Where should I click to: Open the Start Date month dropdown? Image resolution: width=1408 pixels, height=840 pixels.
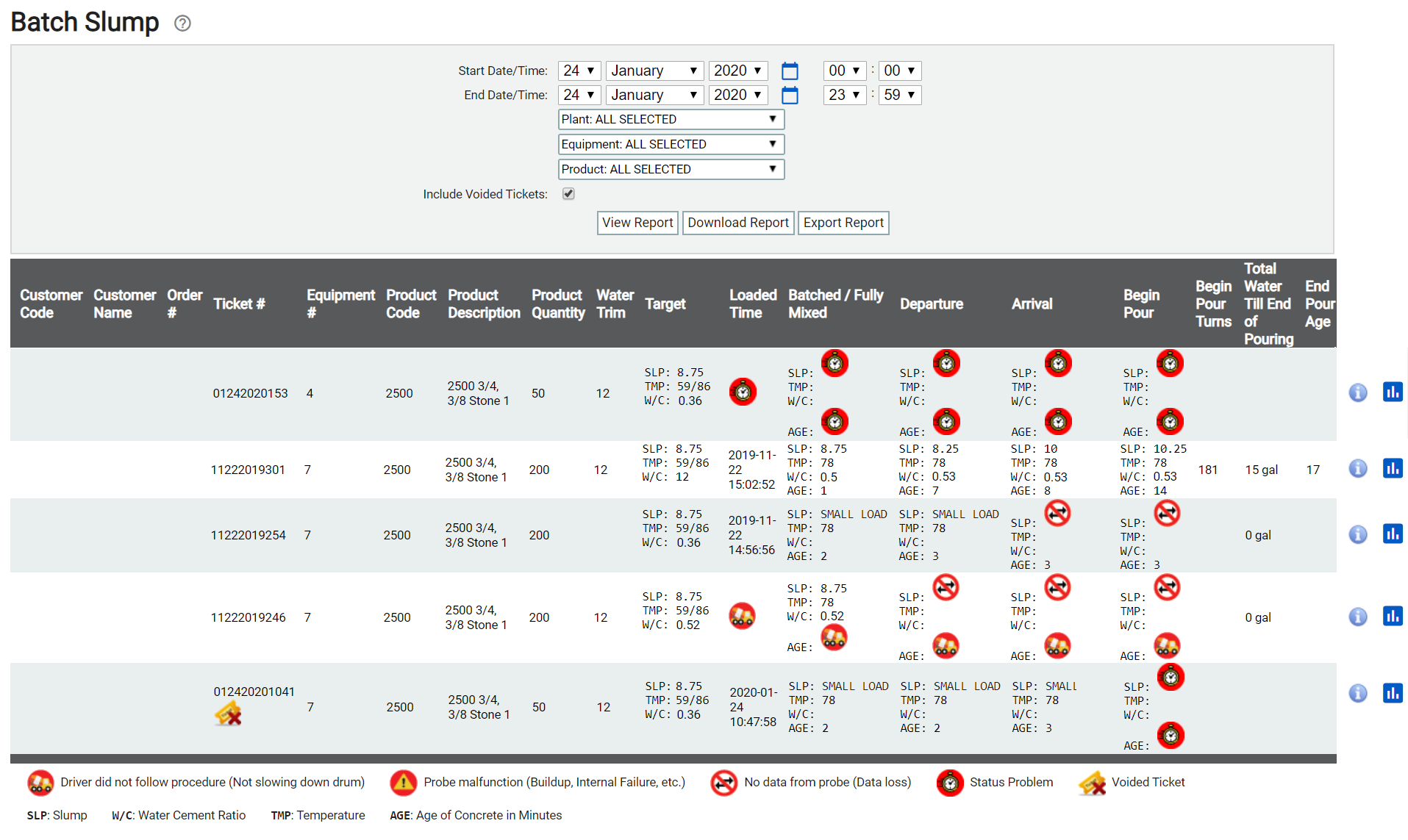[x=654, y=71]
